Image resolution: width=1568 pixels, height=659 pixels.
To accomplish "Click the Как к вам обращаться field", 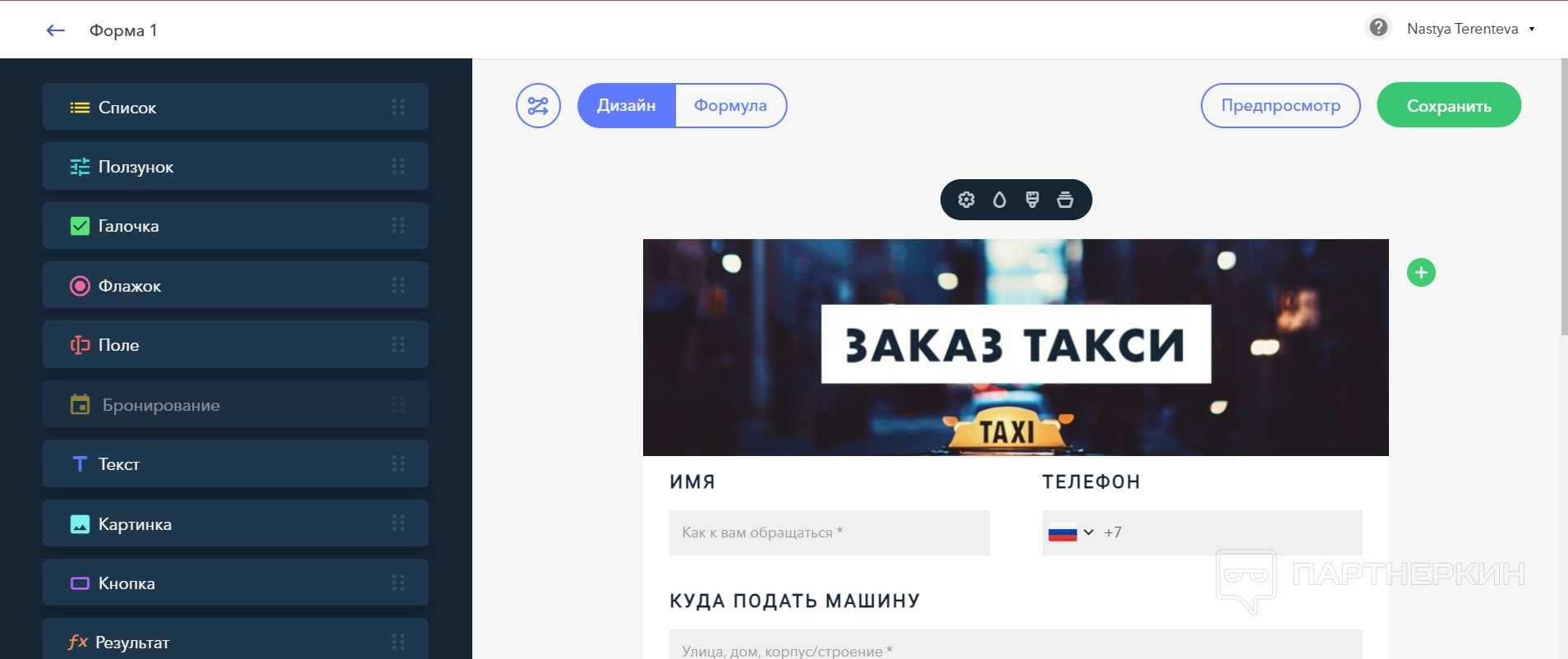I will pyautogui.click(x=830, y=532).
